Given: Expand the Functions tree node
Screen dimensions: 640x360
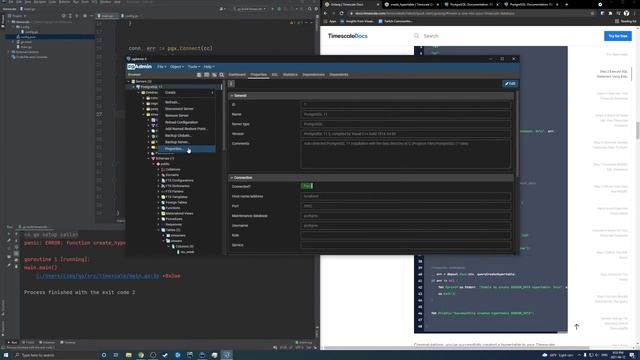Looking at the screenshot, I should [158, 208].
